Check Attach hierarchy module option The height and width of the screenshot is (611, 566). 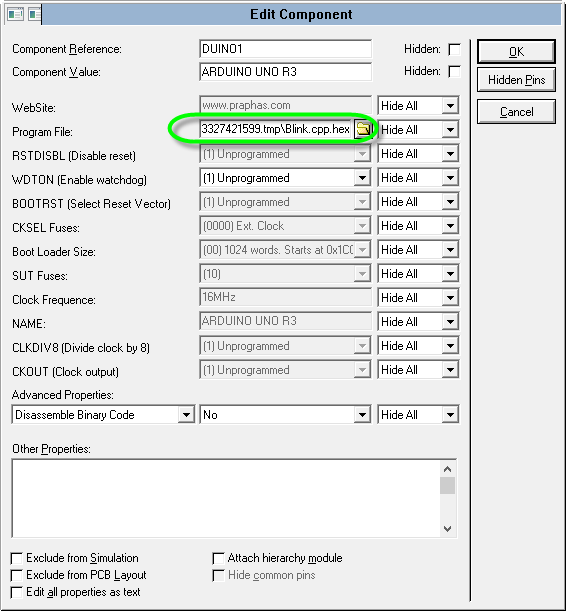point(219,558)
